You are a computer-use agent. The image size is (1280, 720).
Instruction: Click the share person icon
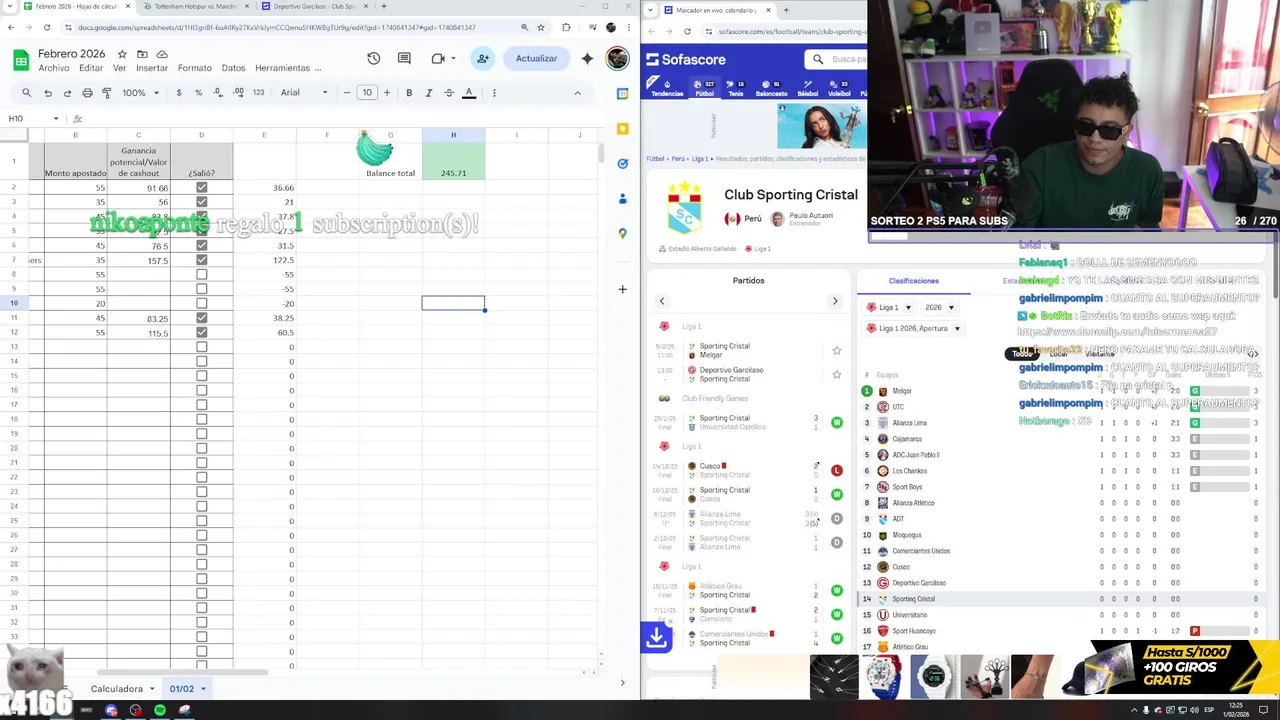(x=483, y=59)
